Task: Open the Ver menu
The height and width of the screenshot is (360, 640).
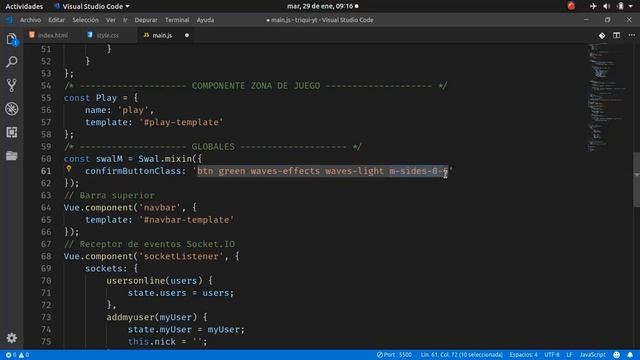Action: (x=111, y=20)
